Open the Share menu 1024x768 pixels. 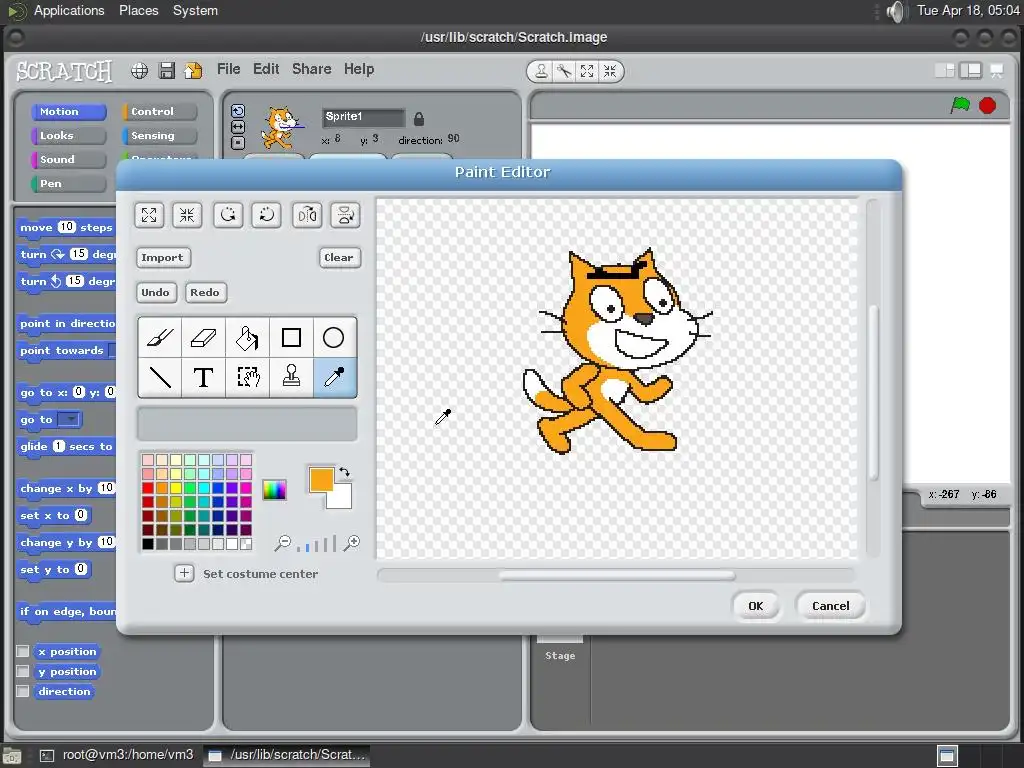coord(312,69)
